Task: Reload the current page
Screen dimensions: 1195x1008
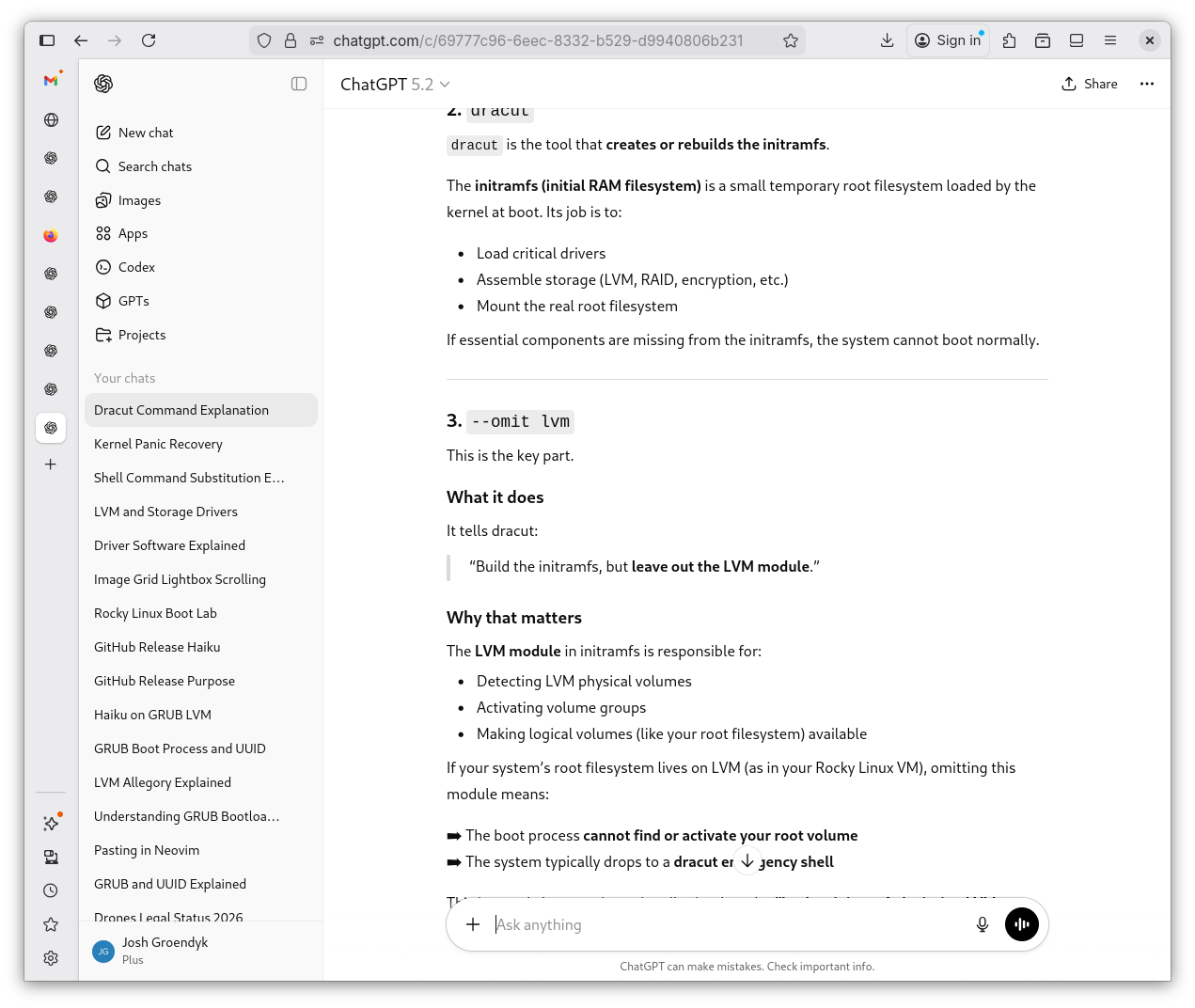Action: pyautogui.click(x=149, y=40)
